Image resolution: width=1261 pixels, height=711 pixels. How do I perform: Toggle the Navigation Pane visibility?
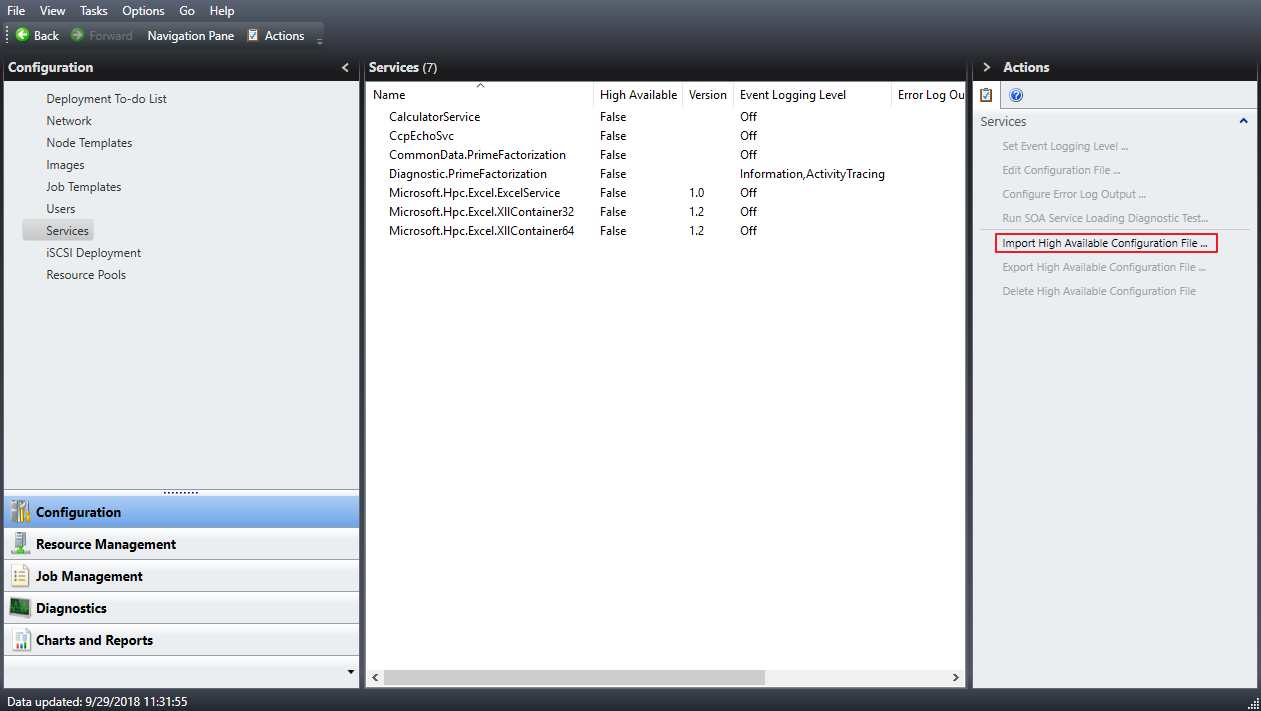click(x=190, y=34)
